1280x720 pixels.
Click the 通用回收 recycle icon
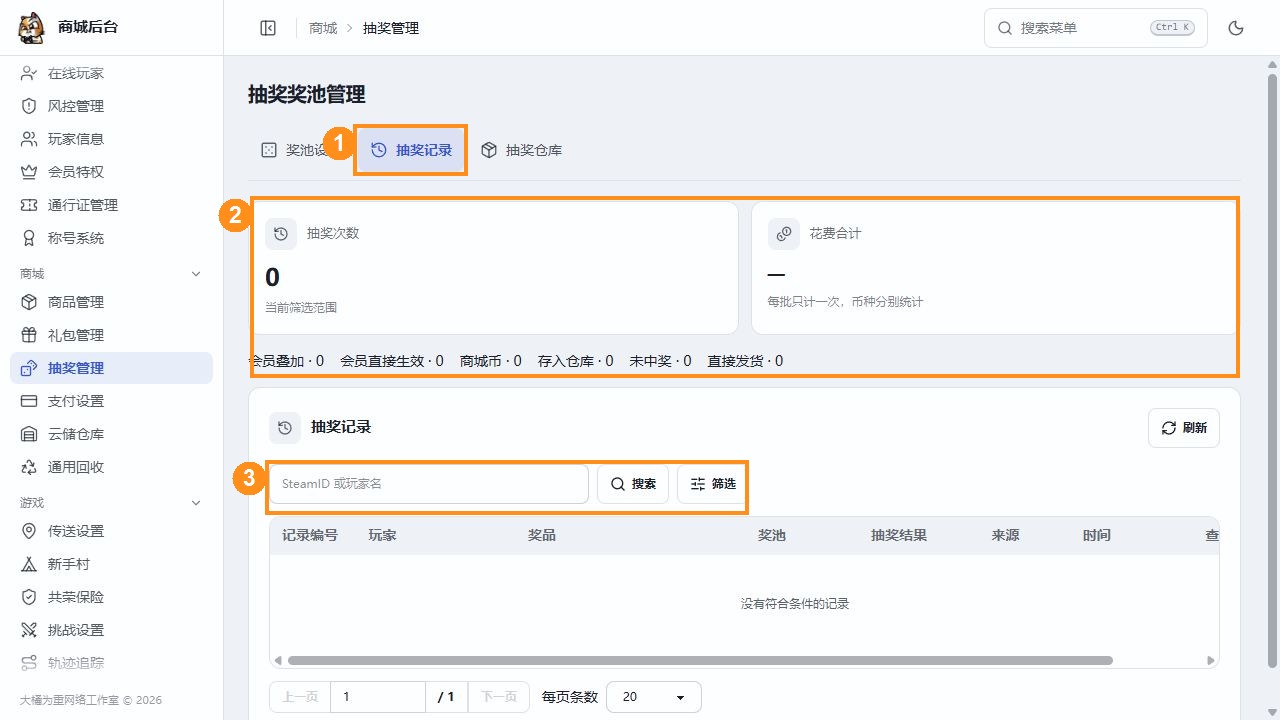tap(29, 467)
